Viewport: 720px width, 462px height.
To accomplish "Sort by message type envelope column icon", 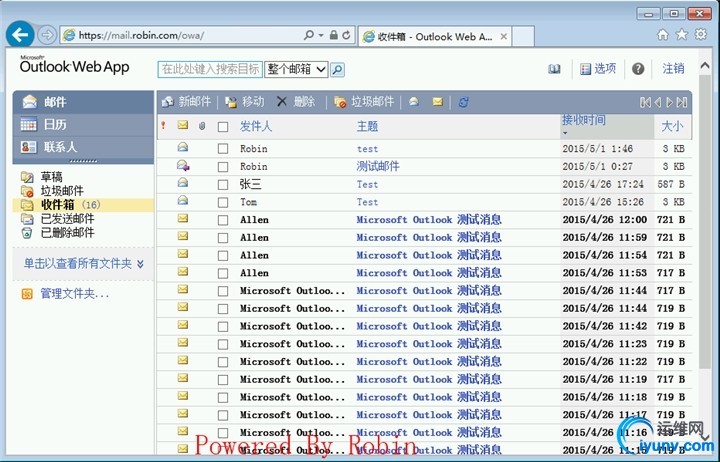I will pyautogui.click(x=183, y=125).
